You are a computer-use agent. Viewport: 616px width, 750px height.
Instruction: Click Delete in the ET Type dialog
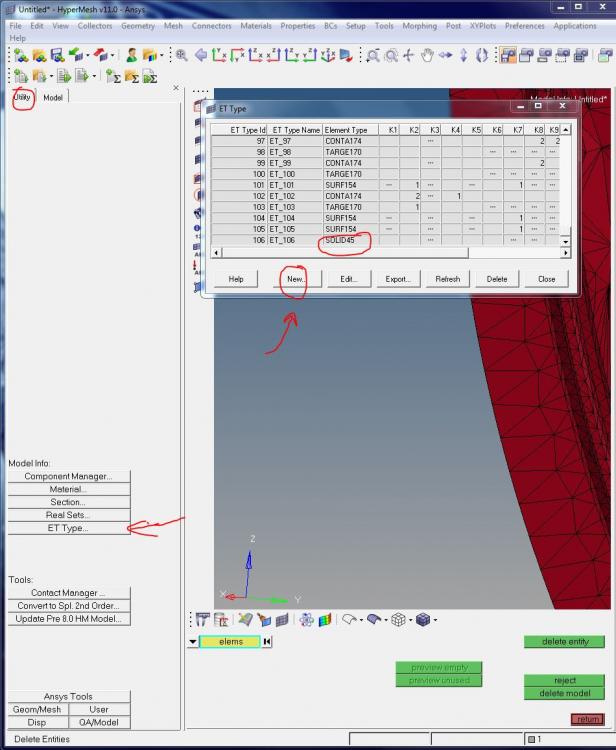pos(497,279)
